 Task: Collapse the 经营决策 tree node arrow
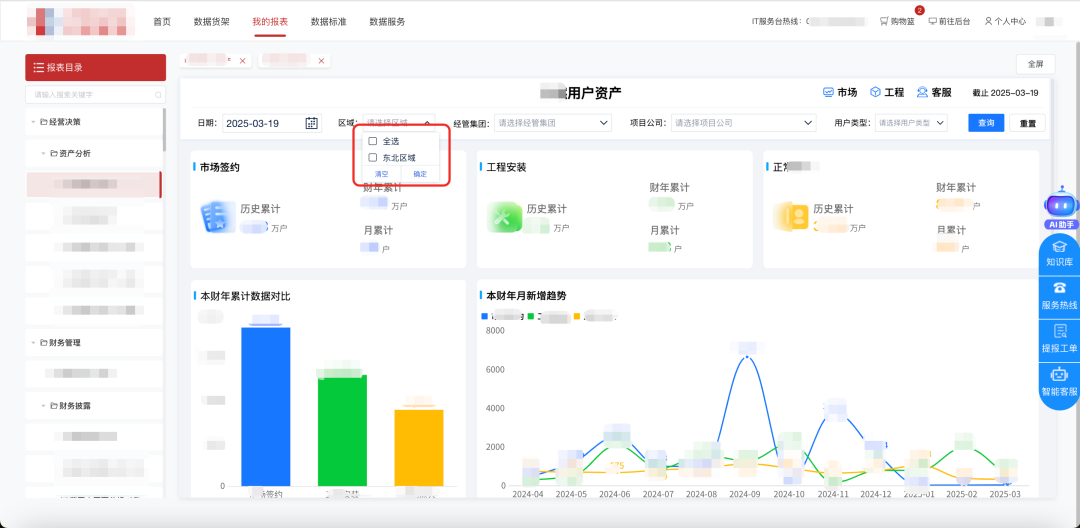[x=33, y=122]
